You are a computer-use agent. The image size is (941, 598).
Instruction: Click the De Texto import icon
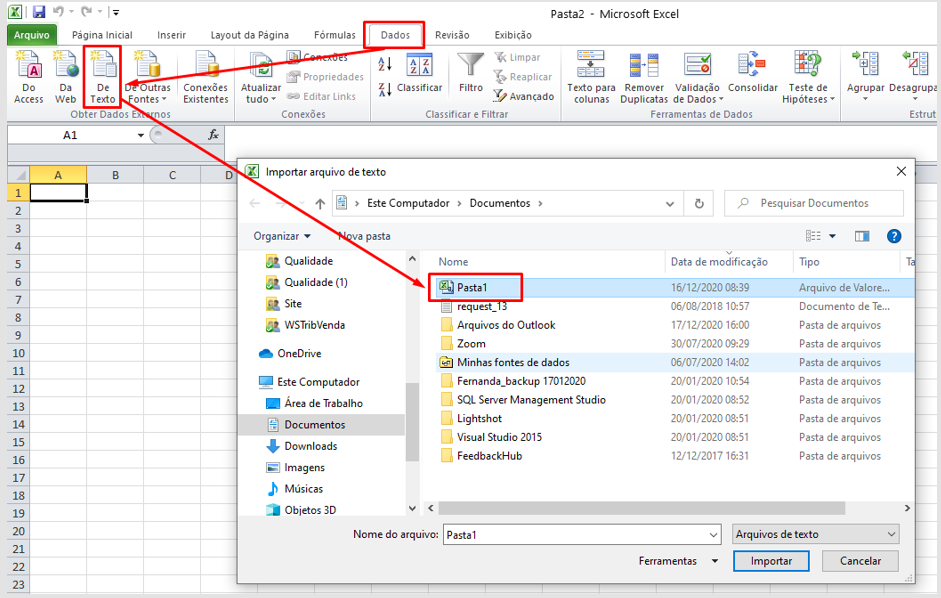[103, 77]
